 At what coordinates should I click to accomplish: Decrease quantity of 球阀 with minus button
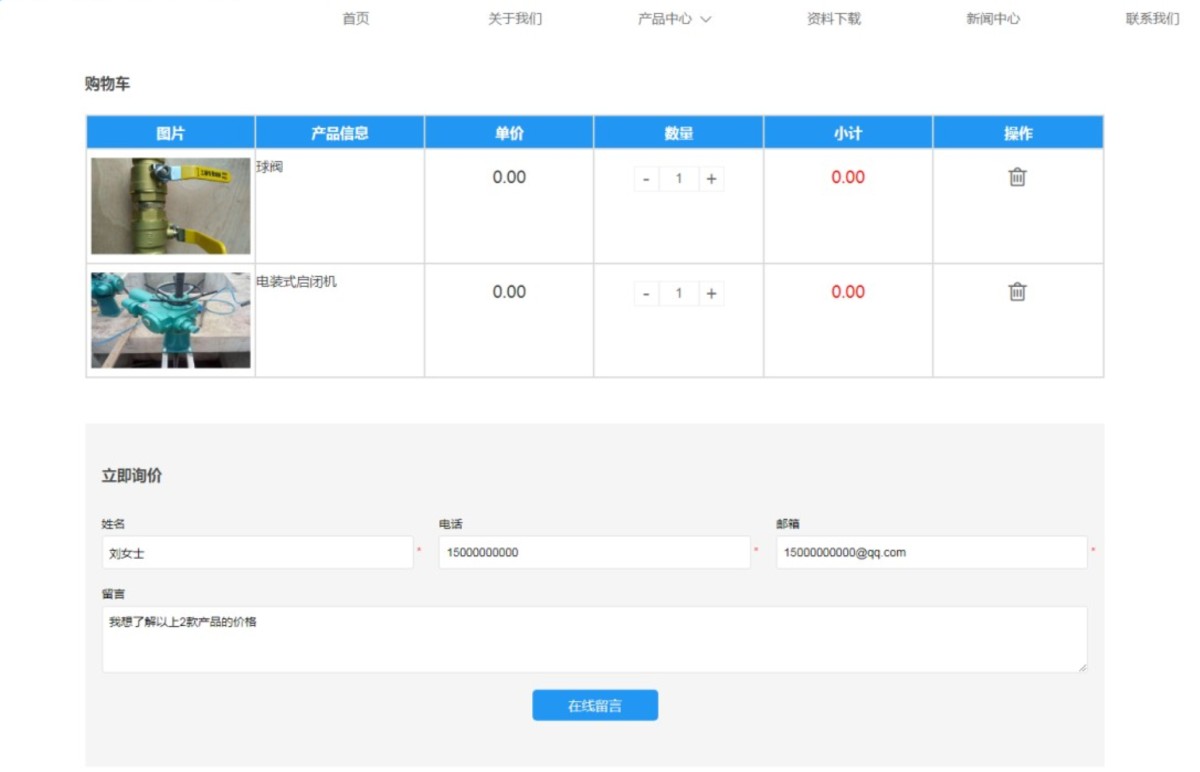[646, 179]
